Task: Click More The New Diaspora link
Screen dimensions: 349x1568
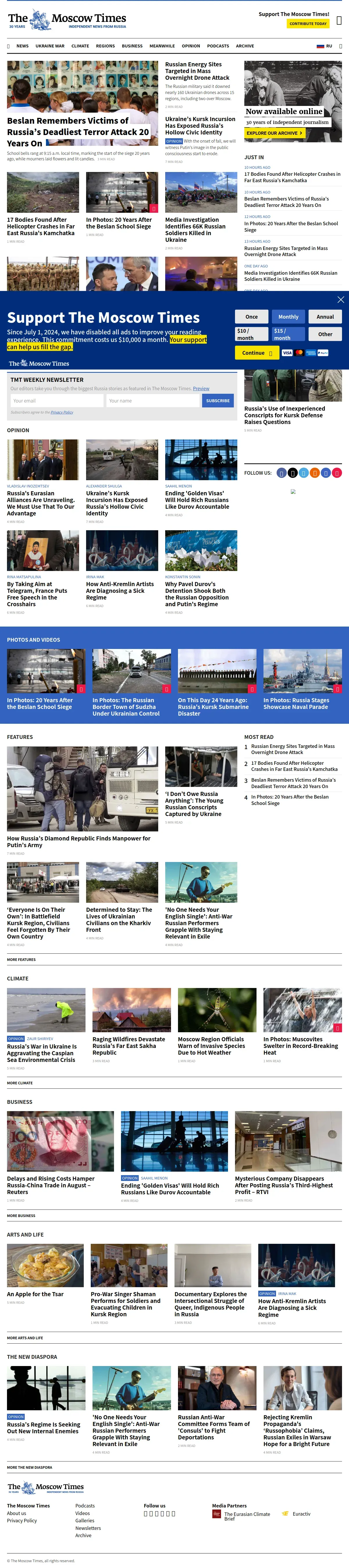Action: (x=30, y=1467)
